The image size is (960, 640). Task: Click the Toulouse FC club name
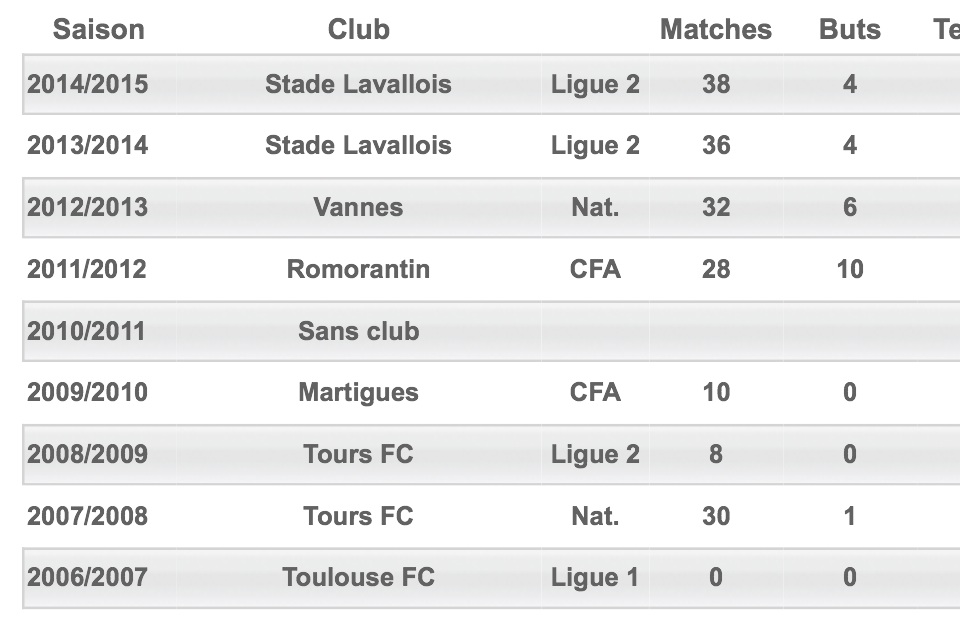358,577
